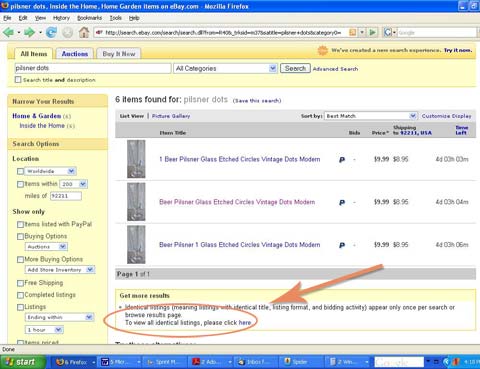The image size is (480, 369).
Task: Open Home & Garden category link
Action: point(37,116)
